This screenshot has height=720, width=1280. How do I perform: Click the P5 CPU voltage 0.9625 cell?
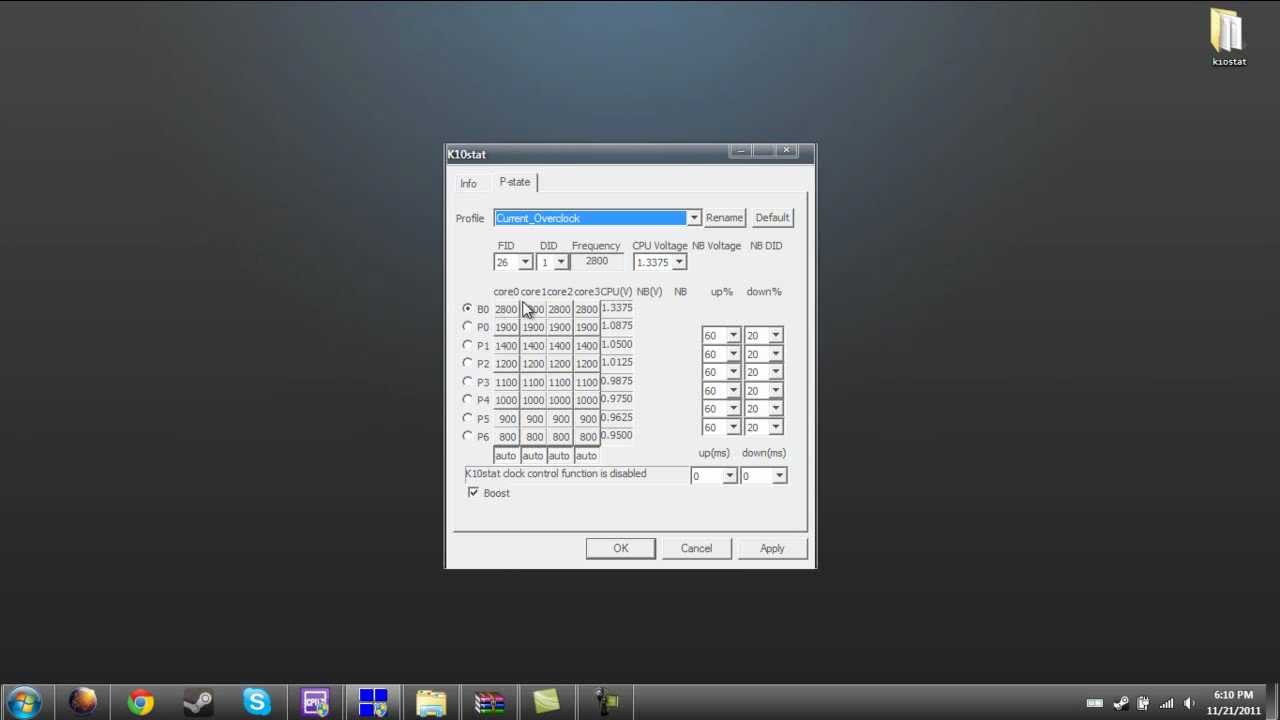(x=617, y=418)
